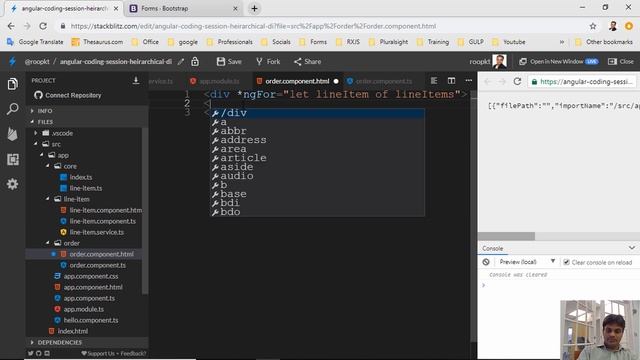Collapse the Console panel chevron

[631, 248]
